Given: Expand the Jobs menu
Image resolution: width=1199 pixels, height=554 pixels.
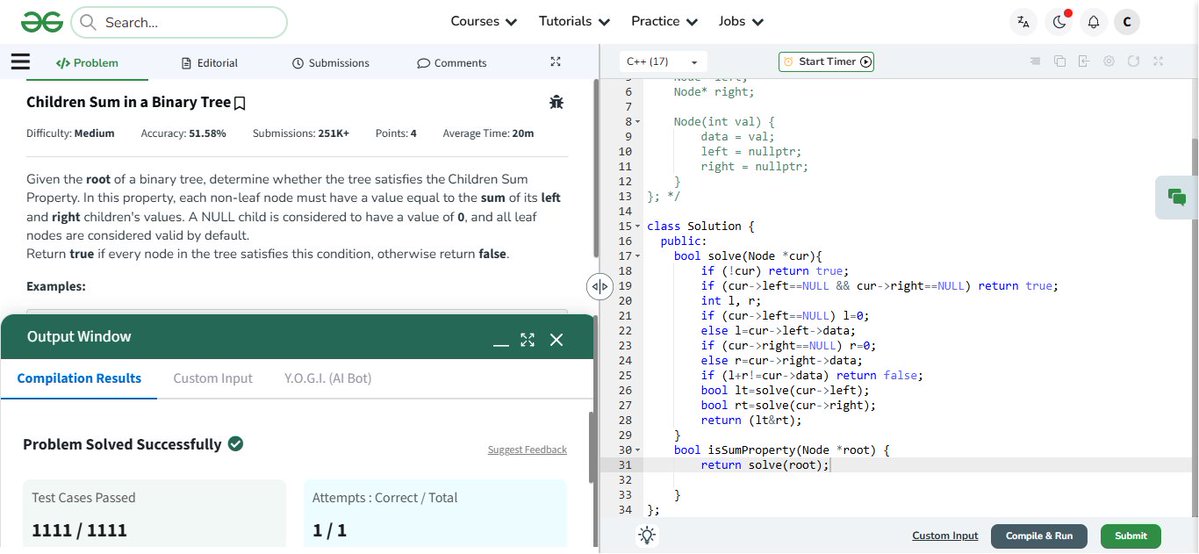Looking at the screenshot, I should tap(741, 21).
